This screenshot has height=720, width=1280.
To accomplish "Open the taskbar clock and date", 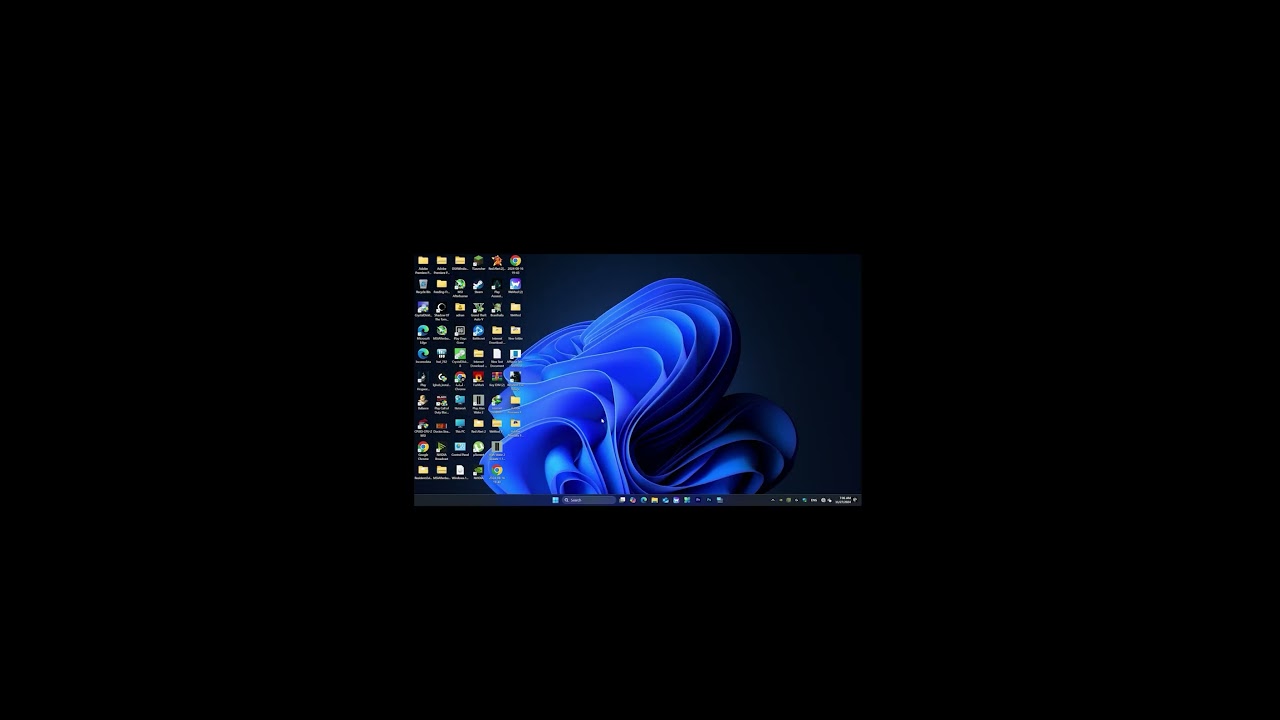I will click(x=845, y=500).
